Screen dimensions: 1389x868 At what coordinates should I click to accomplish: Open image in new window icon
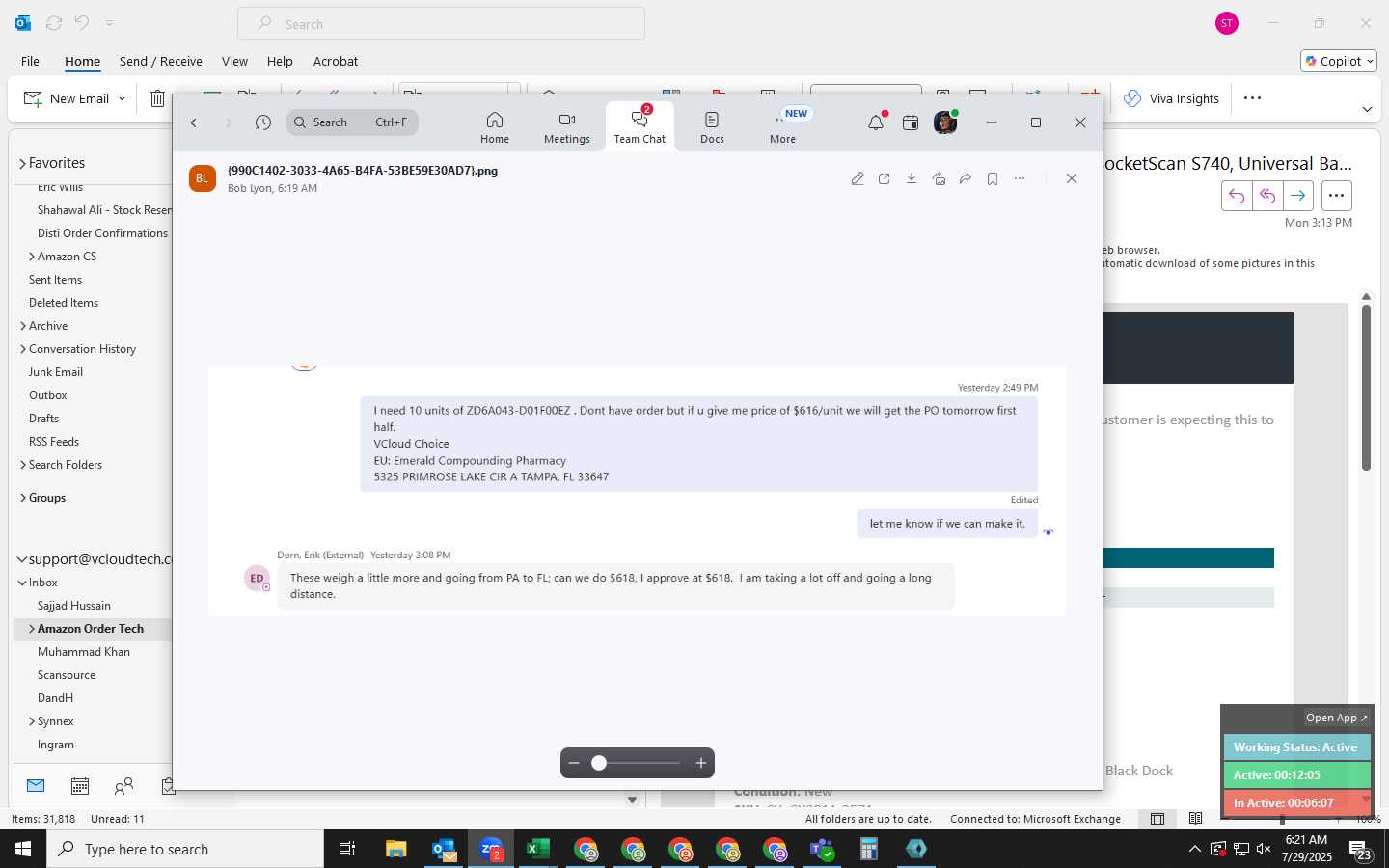(885, 178)
